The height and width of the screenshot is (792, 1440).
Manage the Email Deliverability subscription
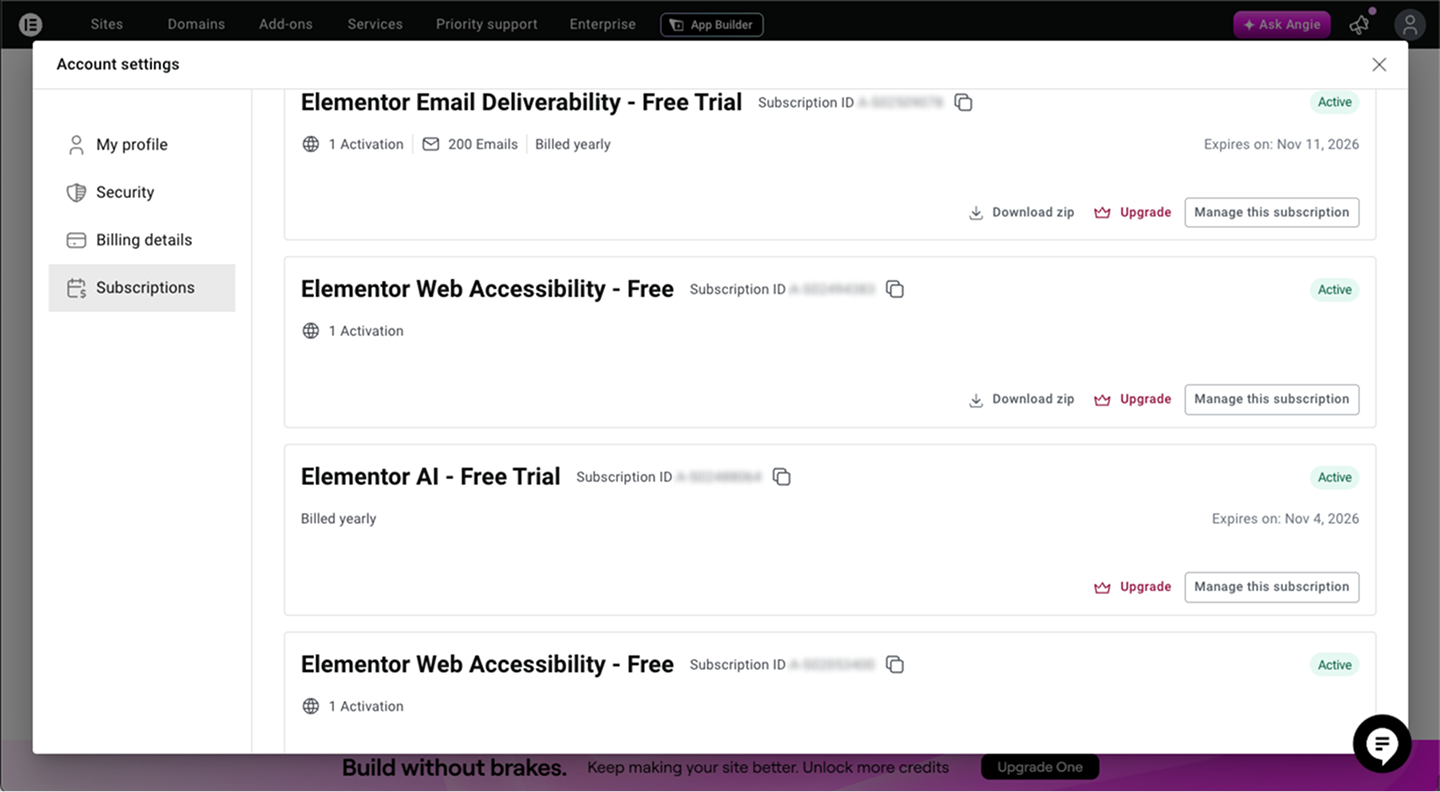[x=1272, y=212]
